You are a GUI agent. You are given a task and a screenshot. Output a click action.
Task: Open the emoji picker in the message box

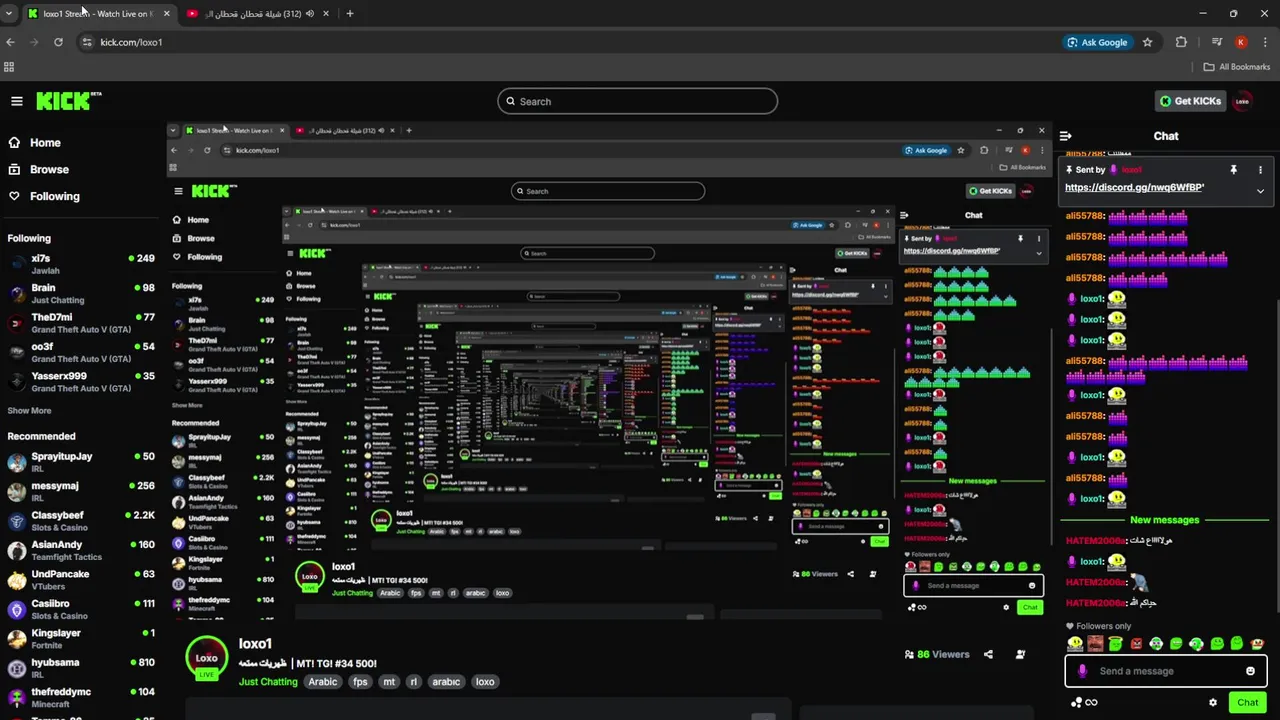coord(1250,671)
